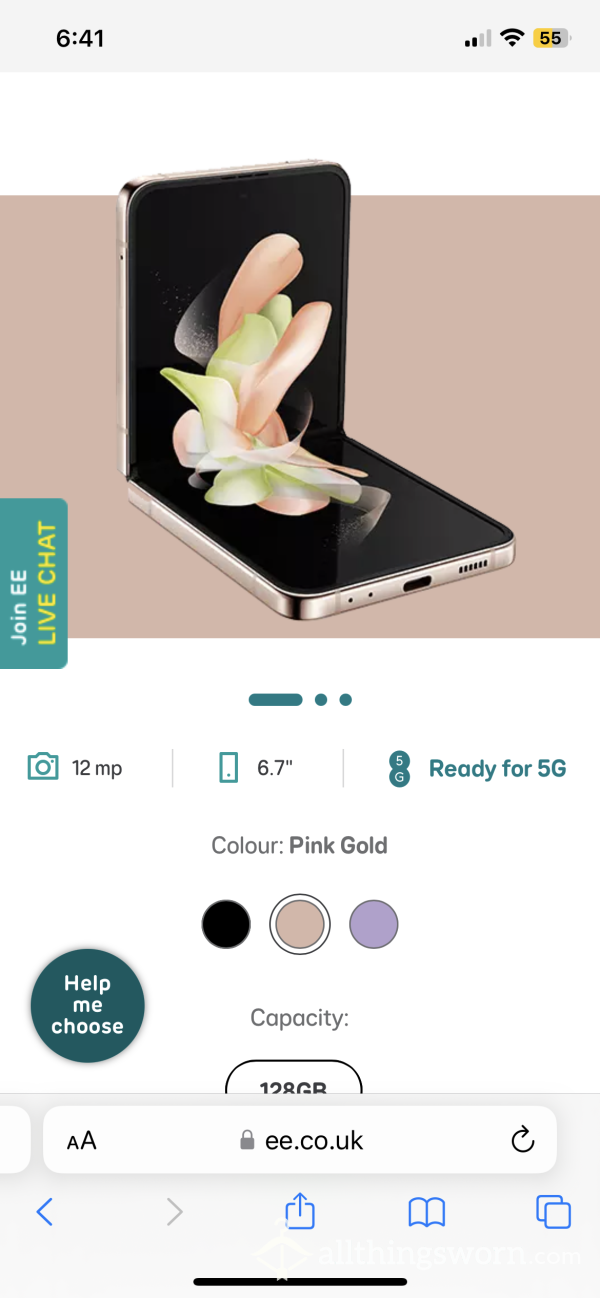Go to third carousel image dot

[345, 700]
